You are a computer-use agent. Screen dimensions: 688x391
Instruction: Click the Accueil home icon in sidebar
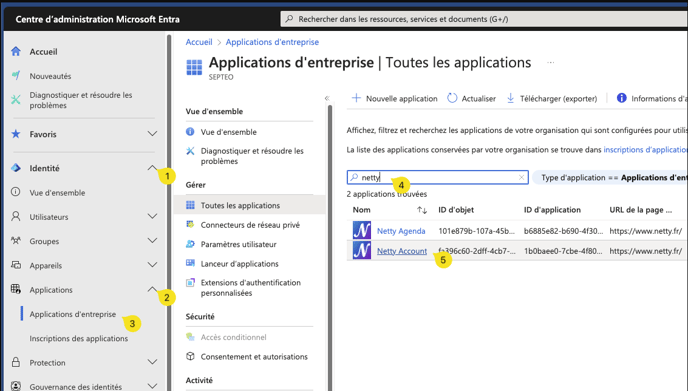tap(16, 51)
